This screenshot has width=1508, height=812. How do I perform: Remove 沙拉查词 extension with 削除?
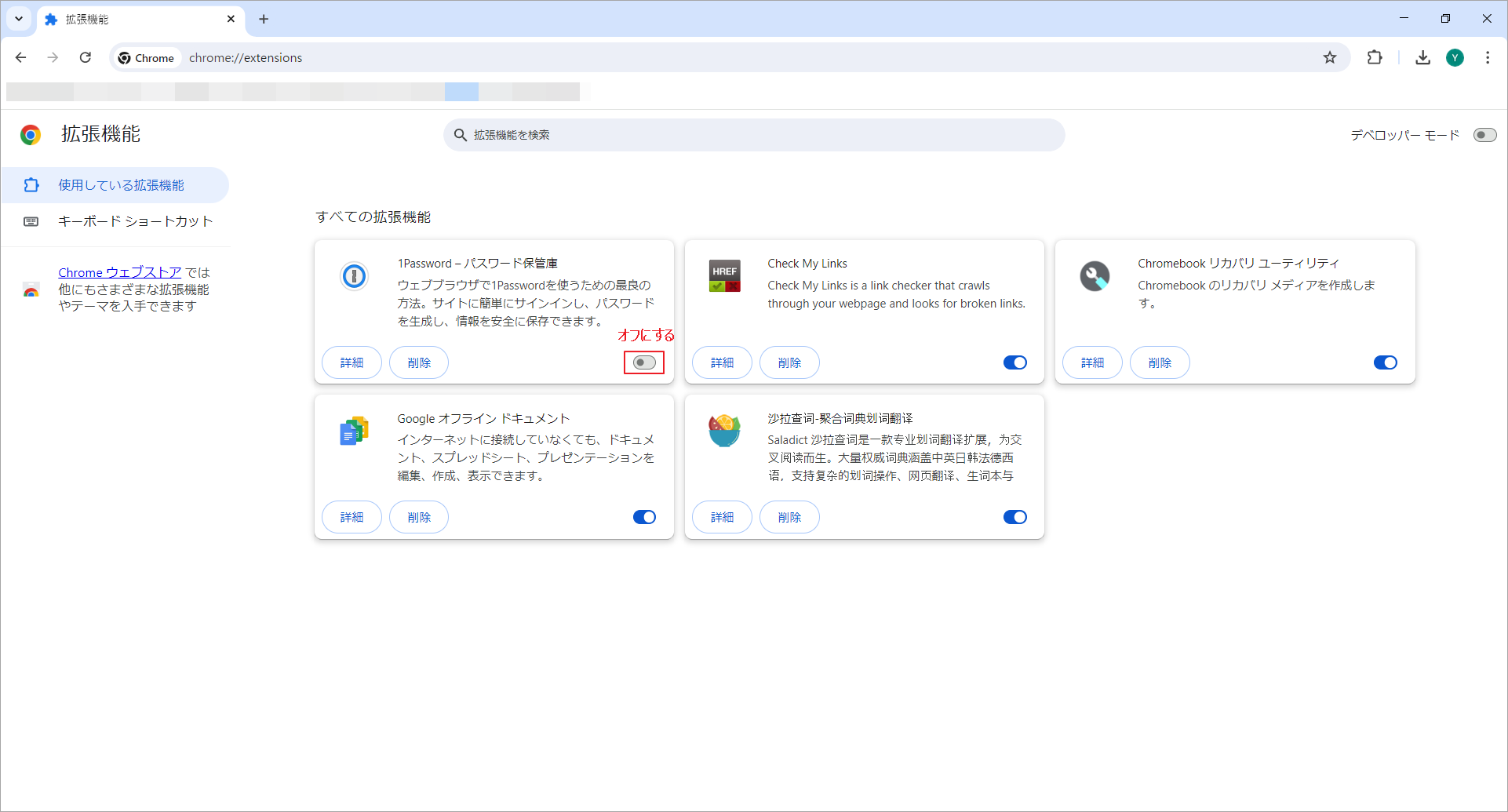point(789,517)
